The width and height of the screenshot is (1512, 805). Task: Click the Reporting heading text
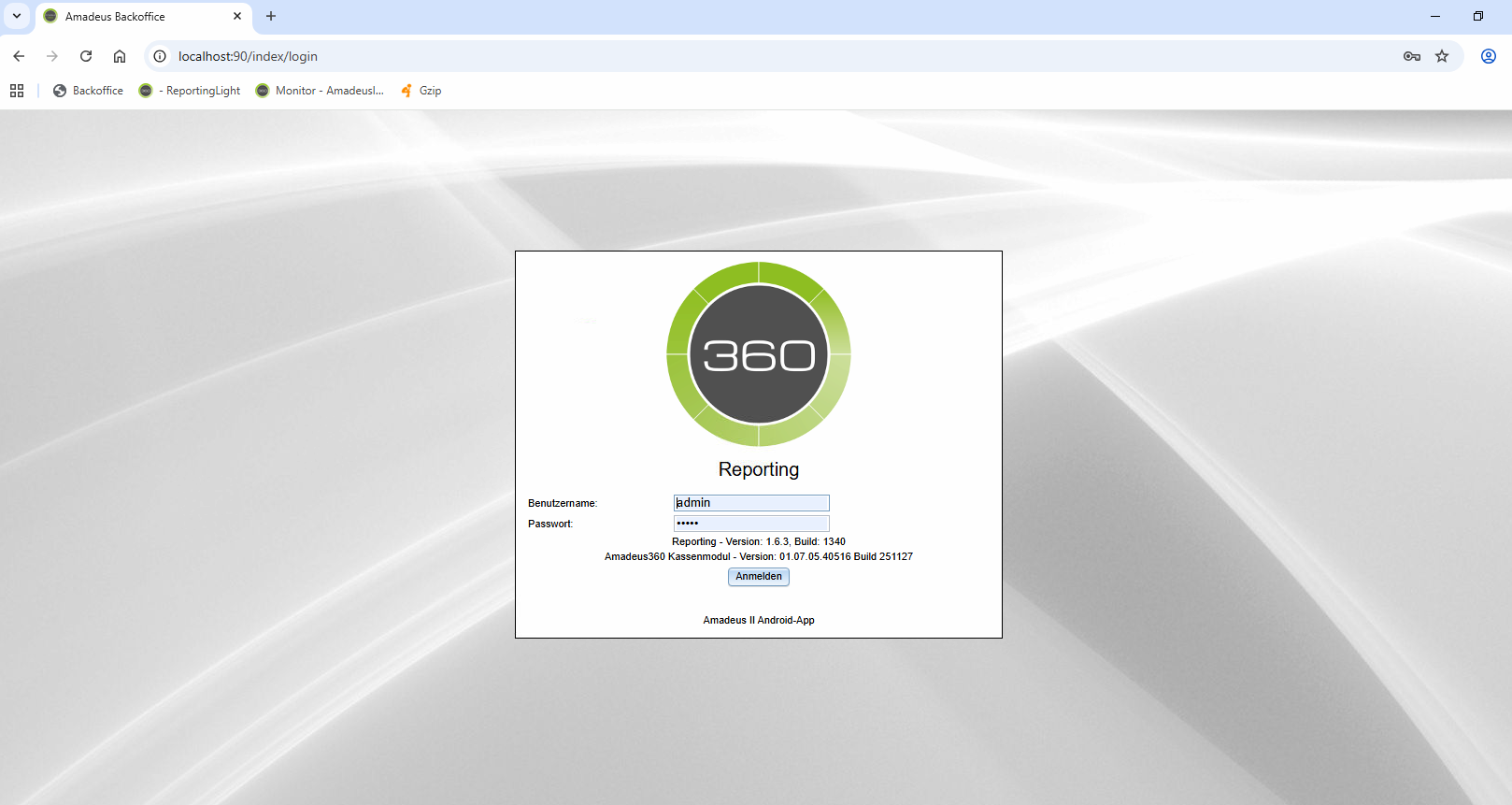pos(759,469)
